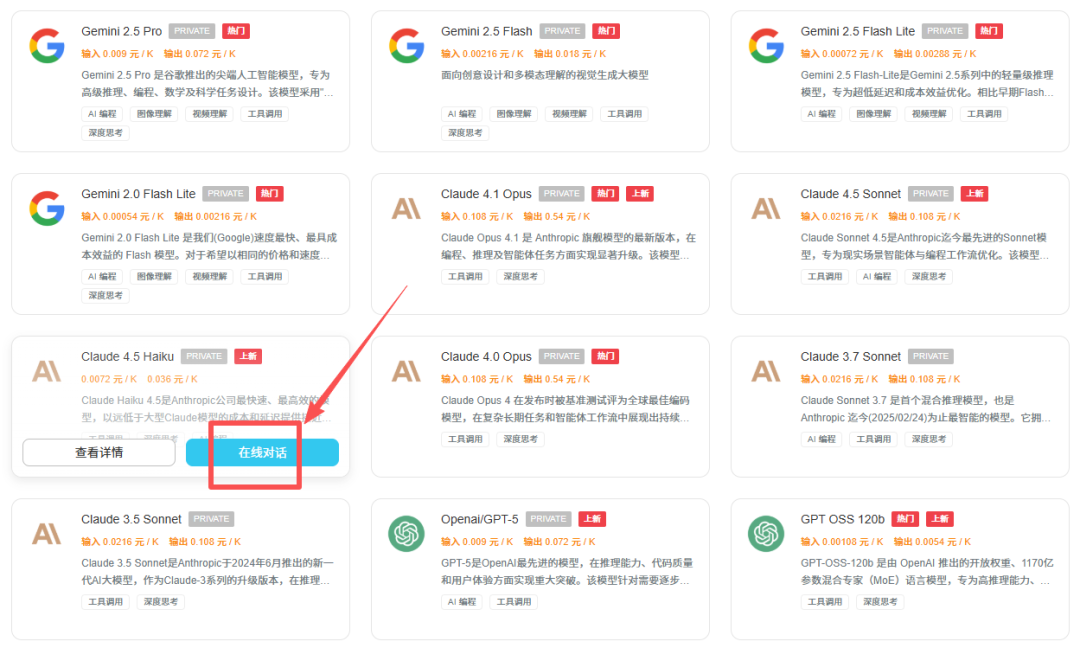
Task: Click the Google logo on Gemini 2.5 Pro
Action: tap(46, 46)
